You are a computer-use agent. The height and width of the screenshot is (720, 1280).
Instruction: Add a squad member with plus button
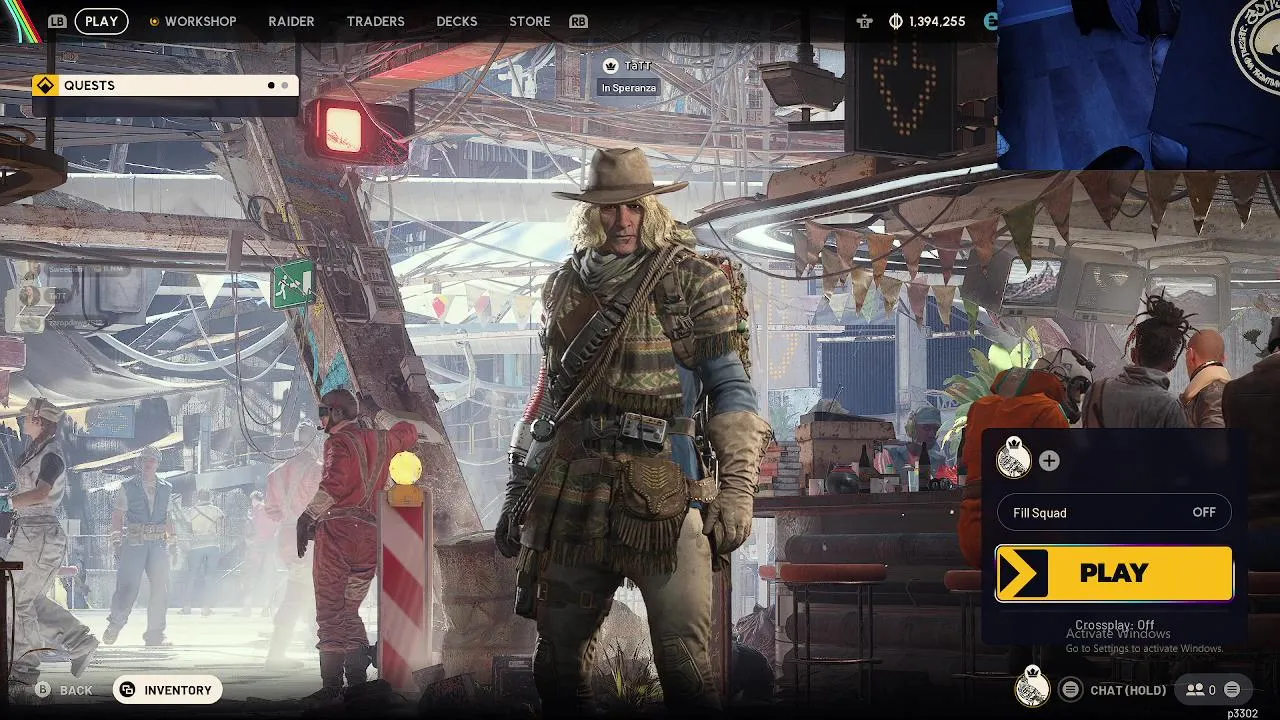1049,461
